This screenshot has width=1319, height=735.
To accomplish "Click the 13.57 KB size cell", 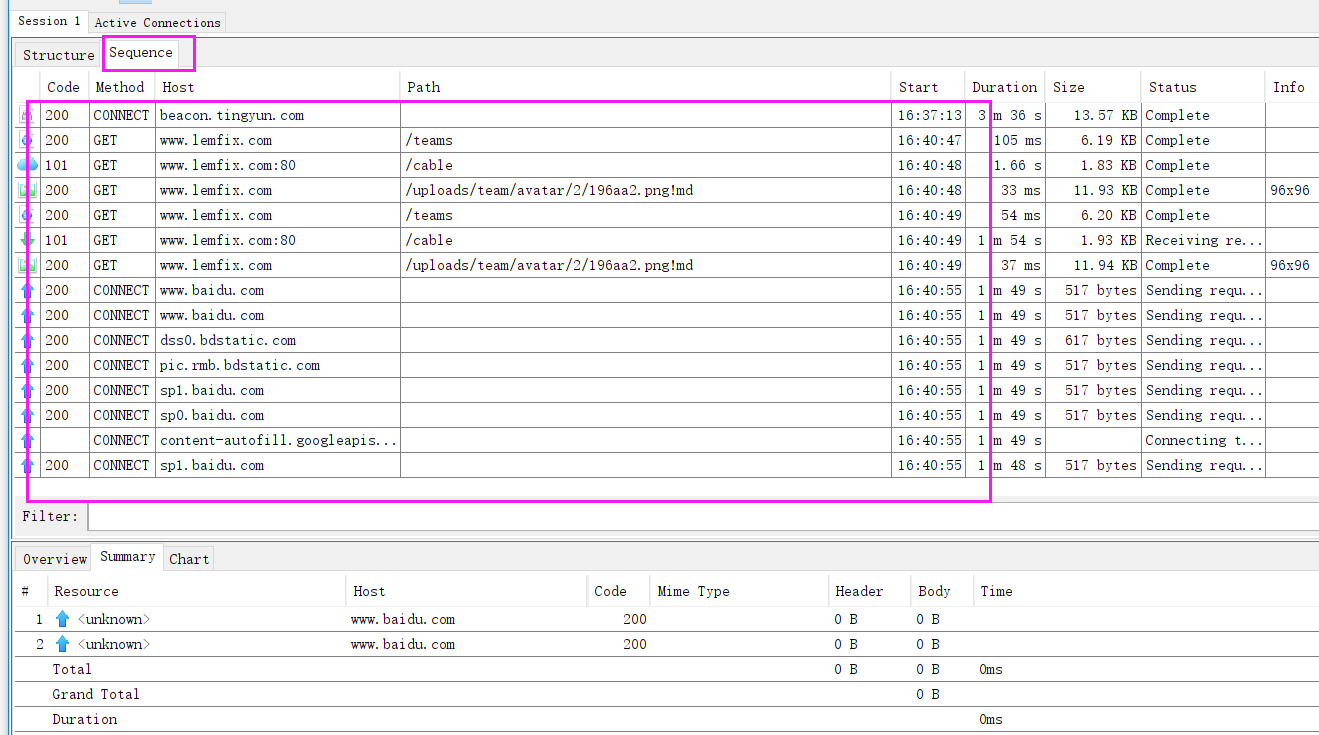I will click(x=1093, y=115).
